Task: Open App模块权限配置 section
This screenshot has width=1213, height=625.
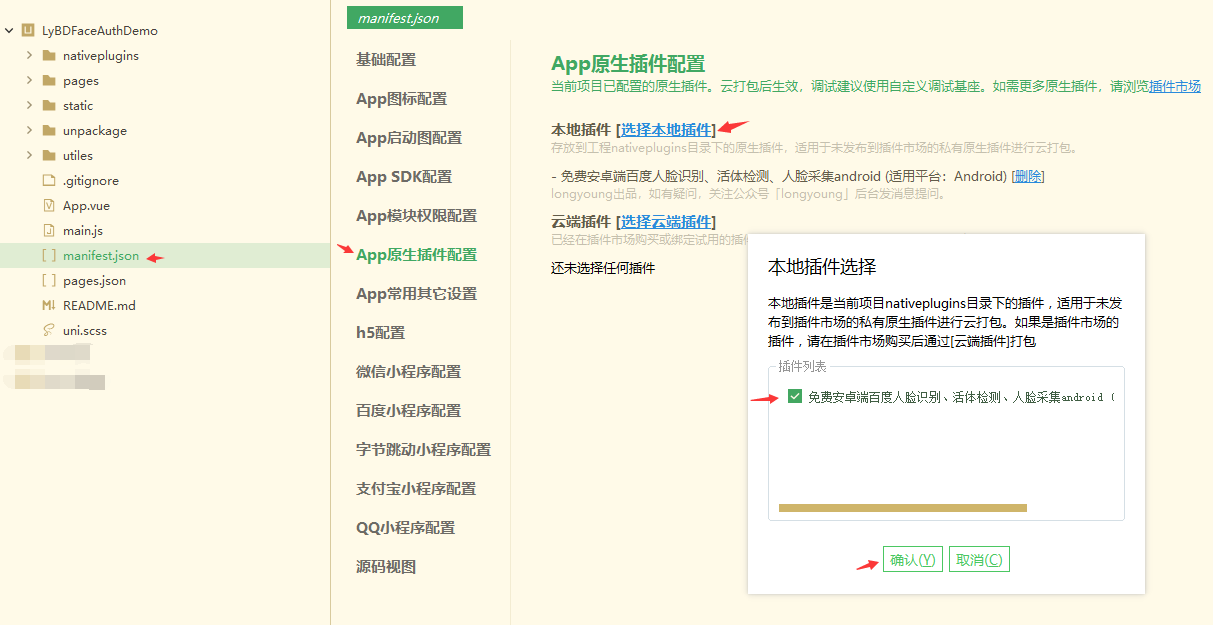Action: (x=417, y=216)
